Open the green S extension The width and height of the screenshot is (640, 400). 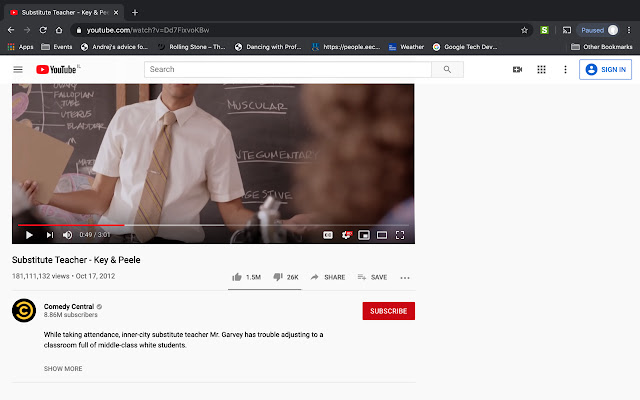544,30
